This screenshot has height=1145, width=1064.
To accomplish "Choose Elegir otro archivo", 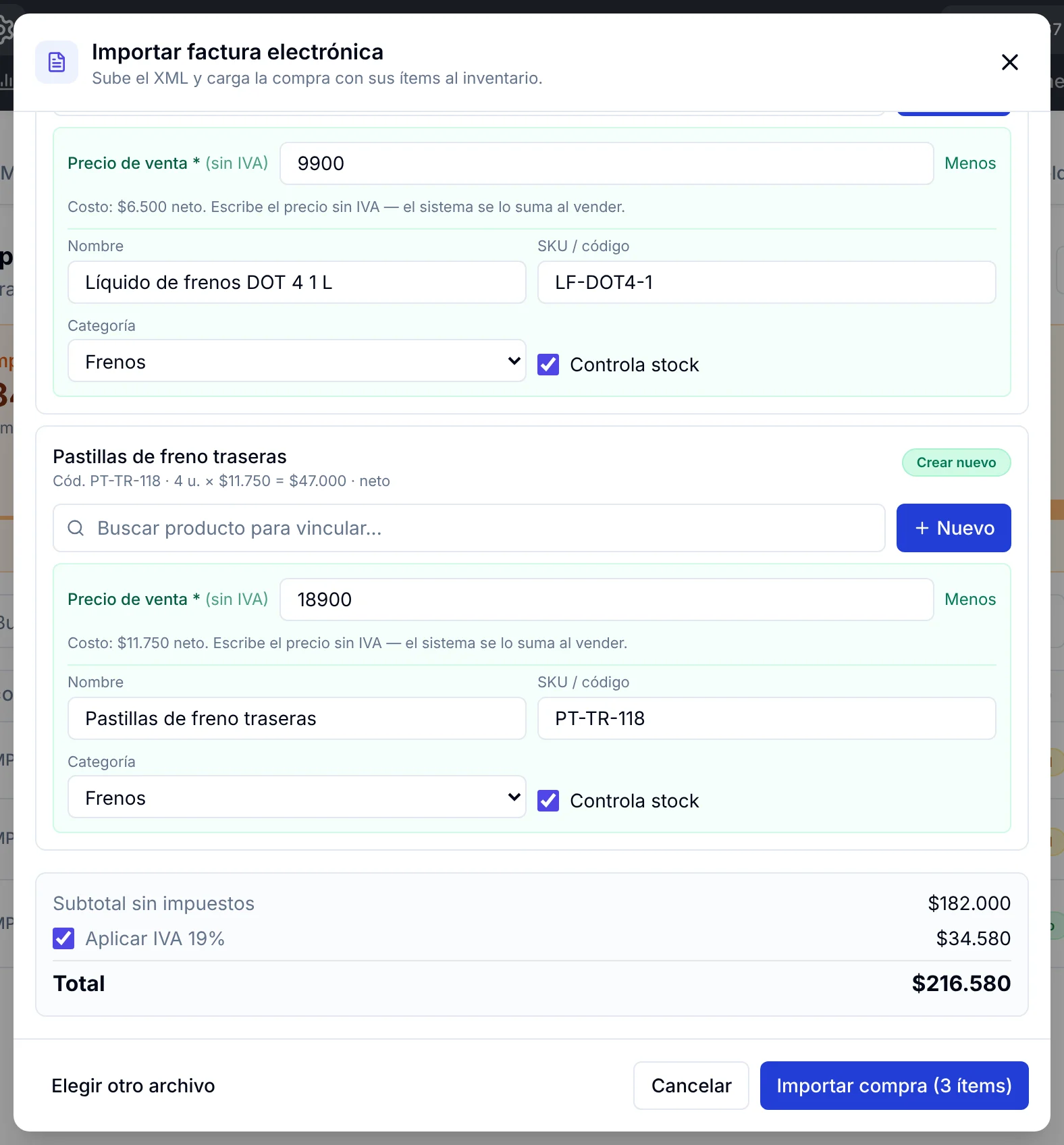I will pos(134,1086).
